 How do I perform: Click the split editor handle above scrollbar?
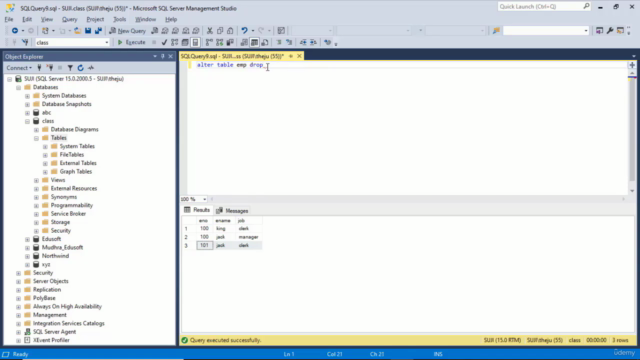pyautogui.click(x=632, y=65)
